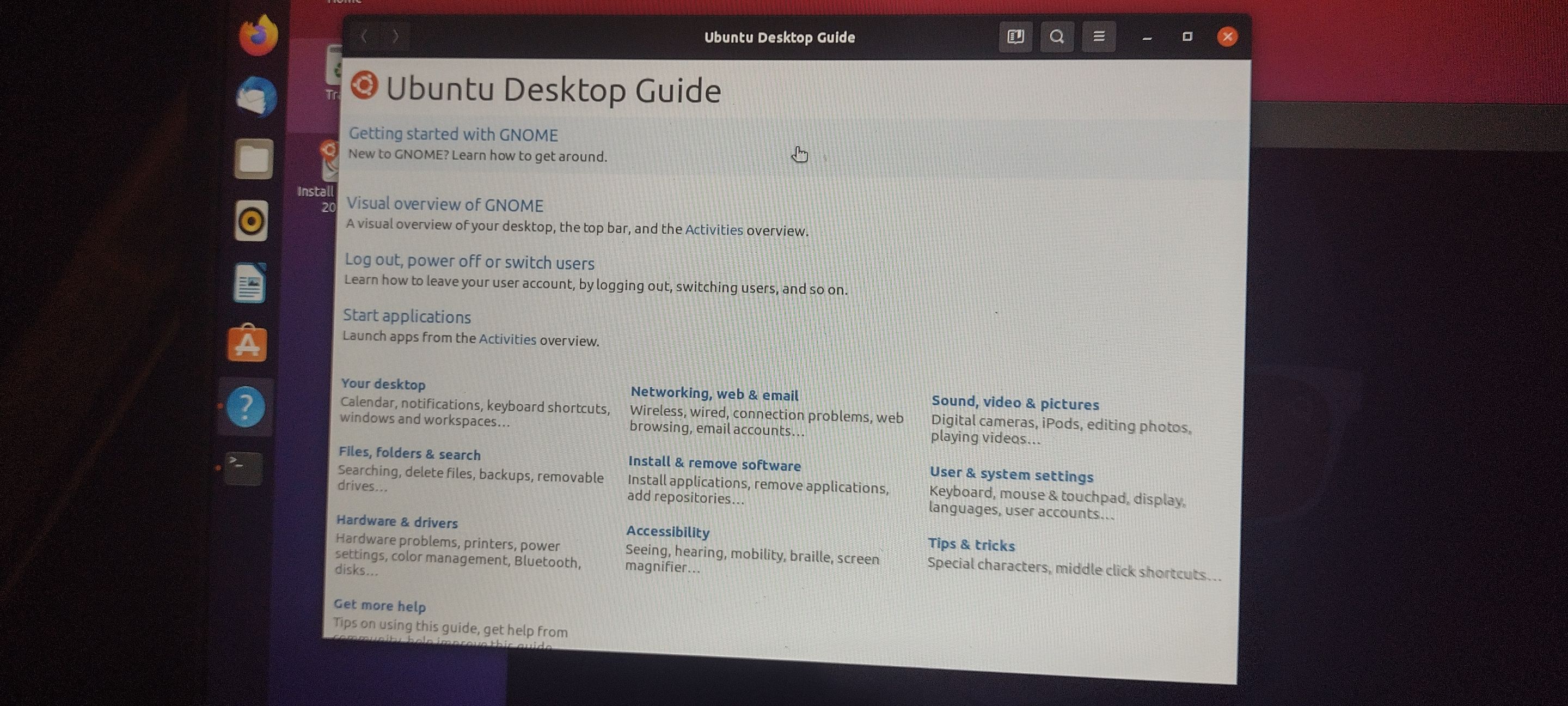
Task: Open the Accessibility help section
Action: pos(667,532)
